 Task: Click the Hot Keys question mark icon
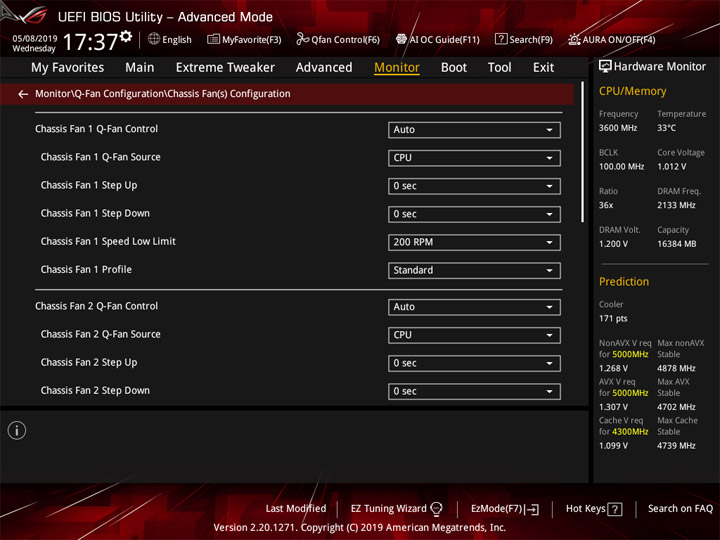(615, 509)
